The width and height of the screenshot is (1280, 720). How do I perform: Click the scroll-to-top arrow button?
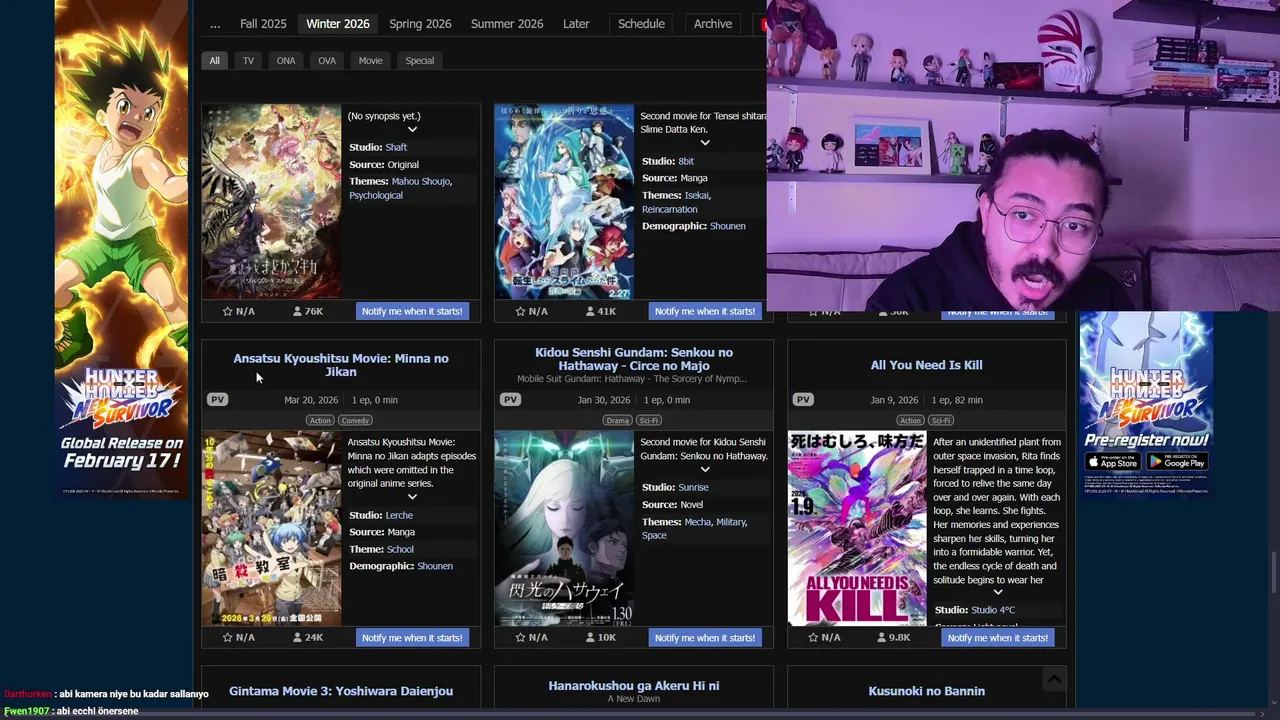coord(1054,680)
